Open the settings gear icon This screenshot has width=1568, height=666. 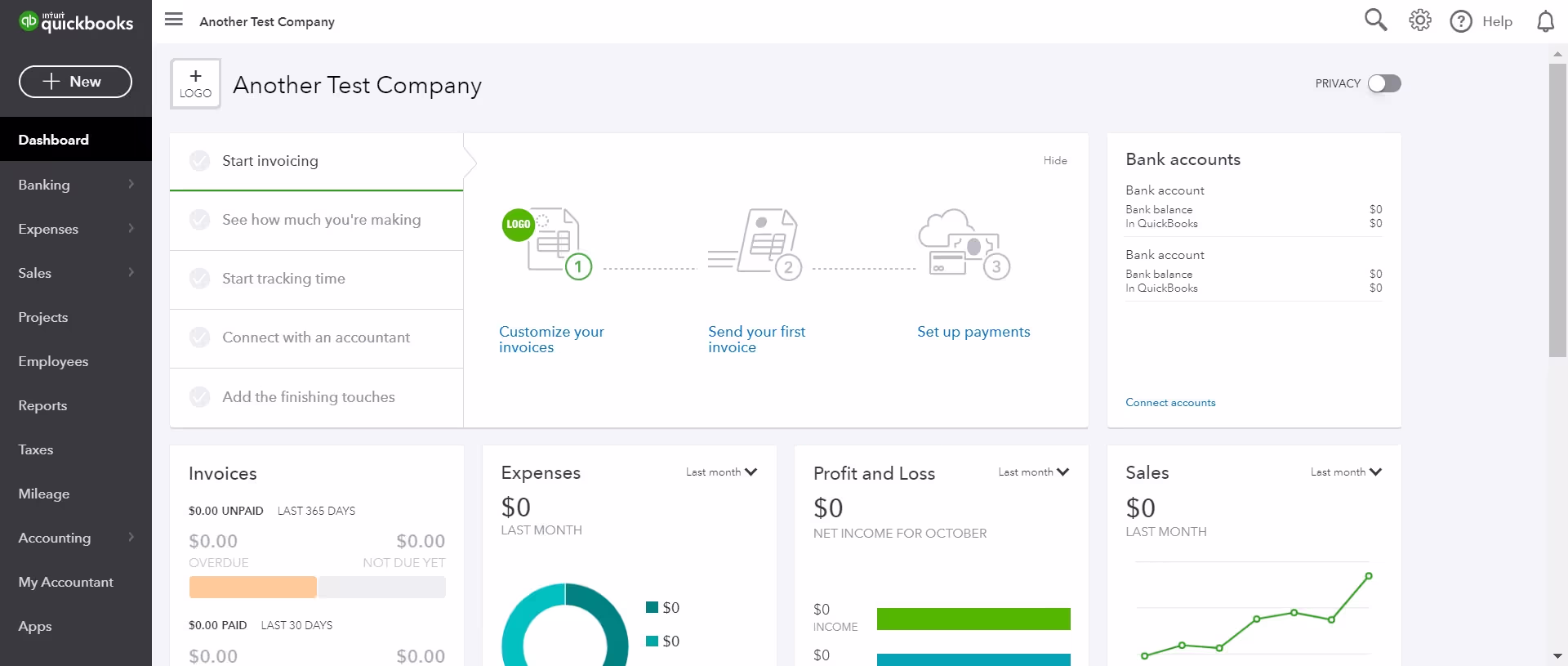(x=1420, y=20)
